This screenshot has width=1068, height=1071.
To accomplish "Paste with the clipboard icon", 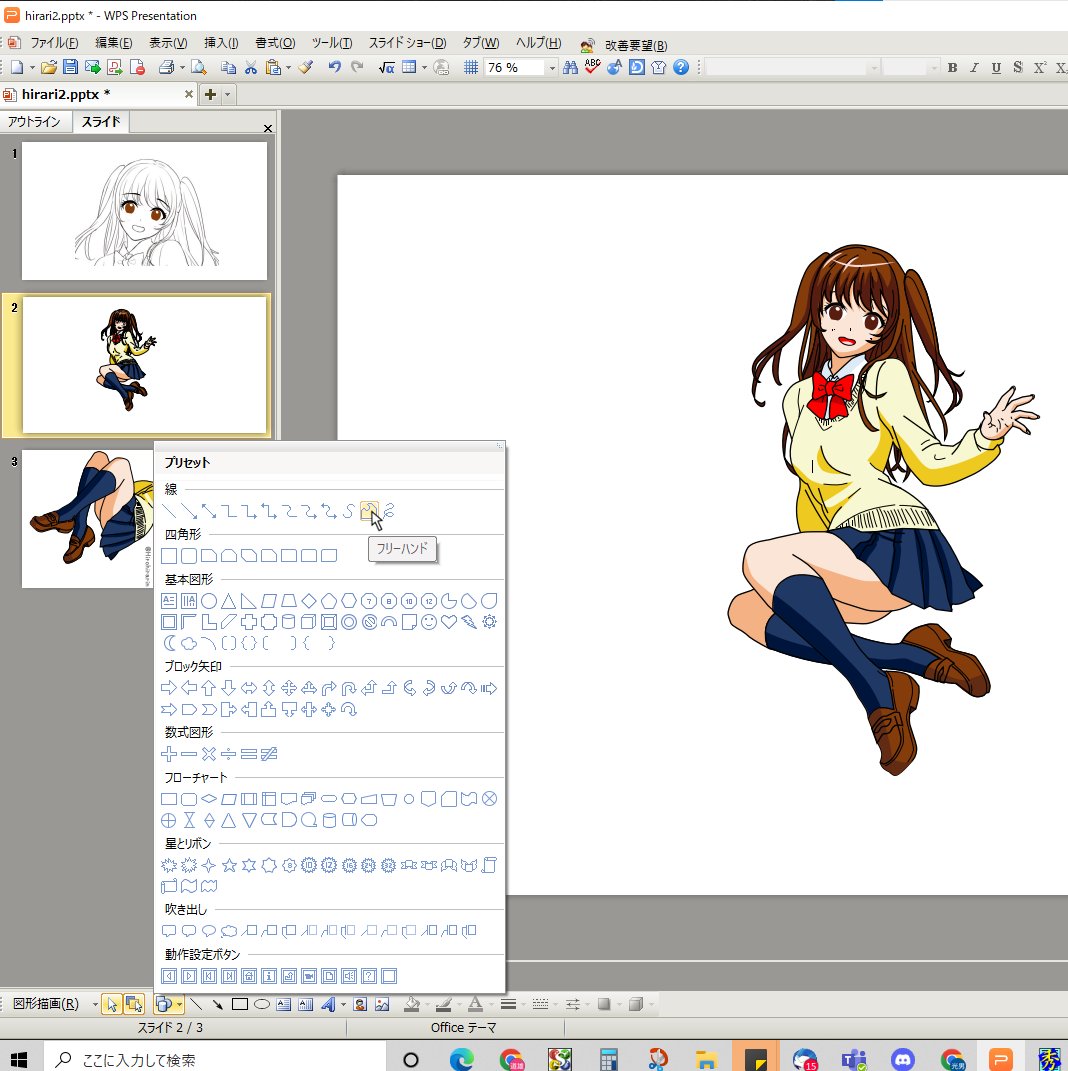I will tap(273, 67).
